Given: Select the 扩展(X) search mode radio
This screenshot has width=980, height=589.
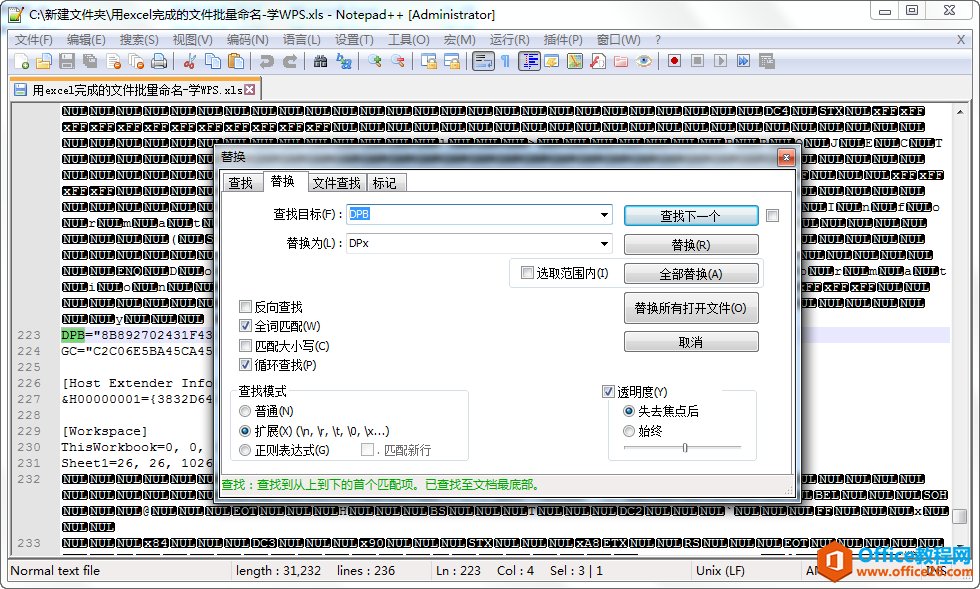Looking at the screenshot, I should 245,431.
